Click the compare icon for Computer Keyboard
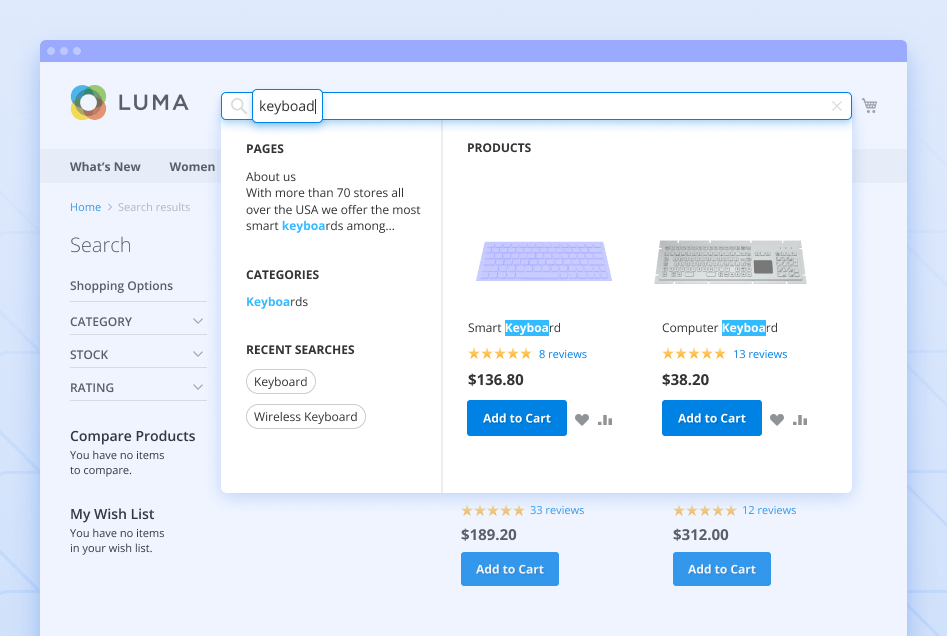This screenshot has height=636, width=947. pyautogui.click(x=799, y=420)
